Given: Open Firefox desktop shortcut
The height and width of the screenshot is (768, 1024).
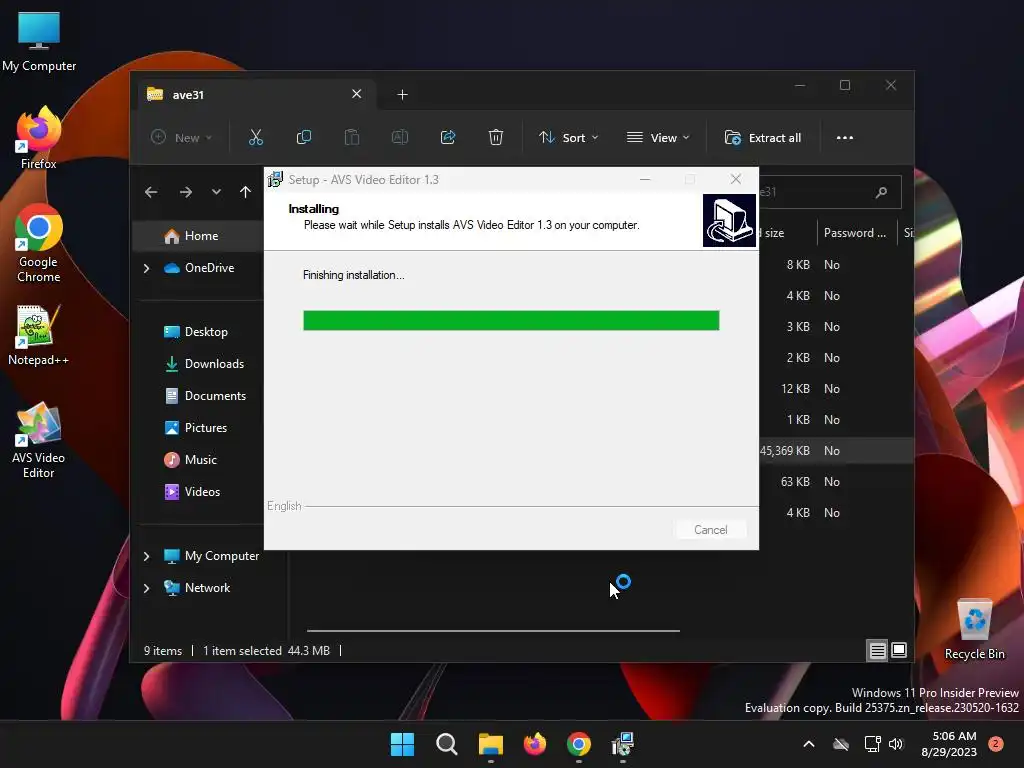Looking at the screenshot, I should coord(39,138).
